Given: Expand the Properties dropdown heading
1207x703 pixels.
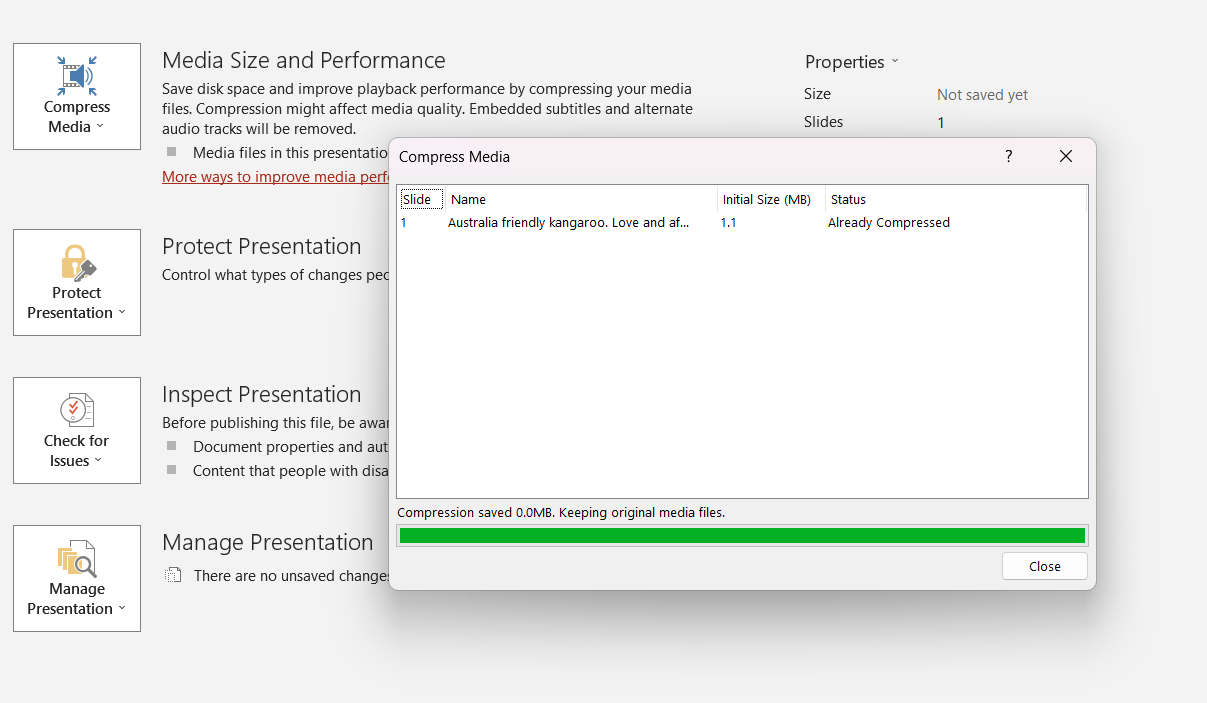Looking at the screenshot, I should [x=852, y=62].
